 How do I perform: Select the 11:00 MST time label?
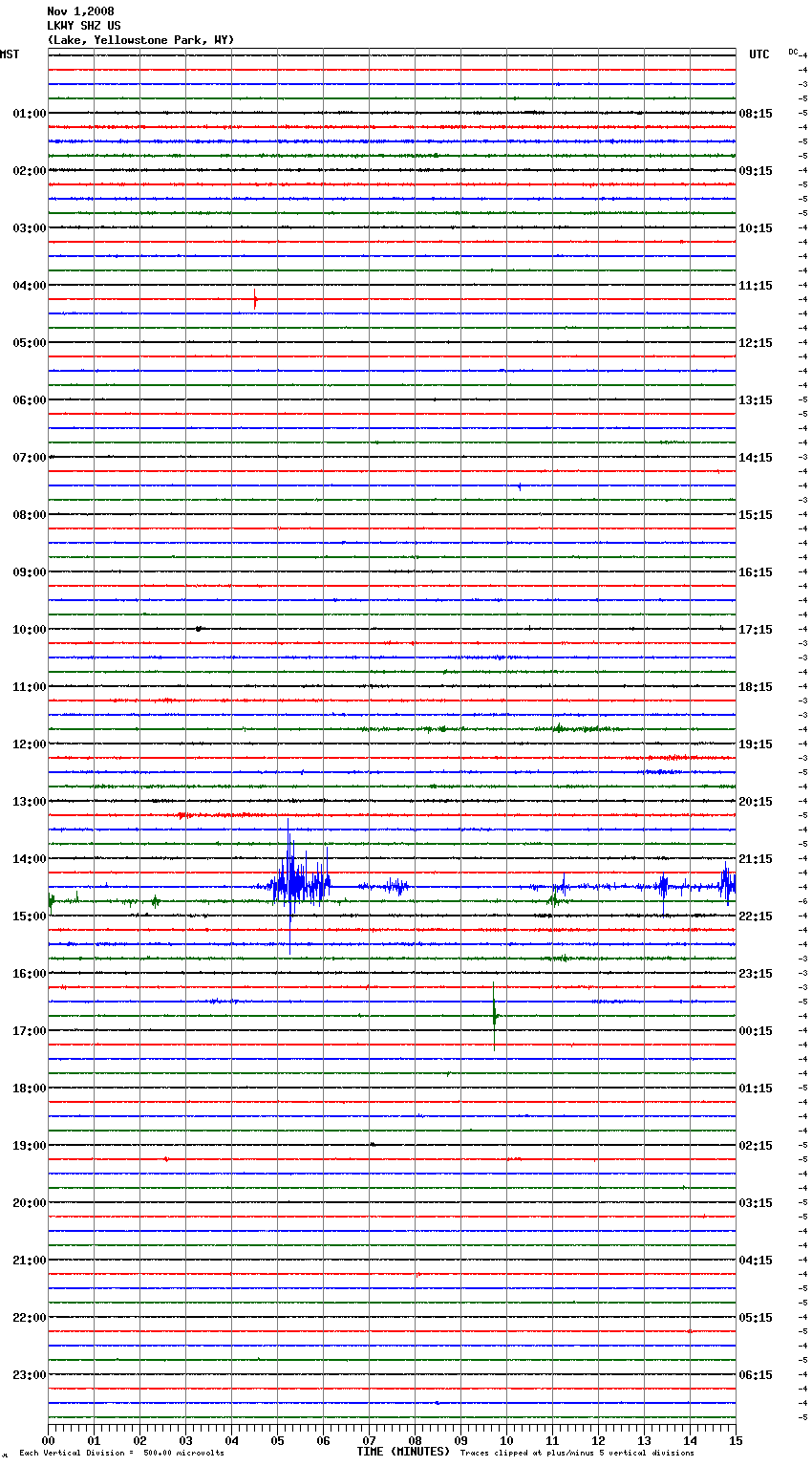[30, 687]
